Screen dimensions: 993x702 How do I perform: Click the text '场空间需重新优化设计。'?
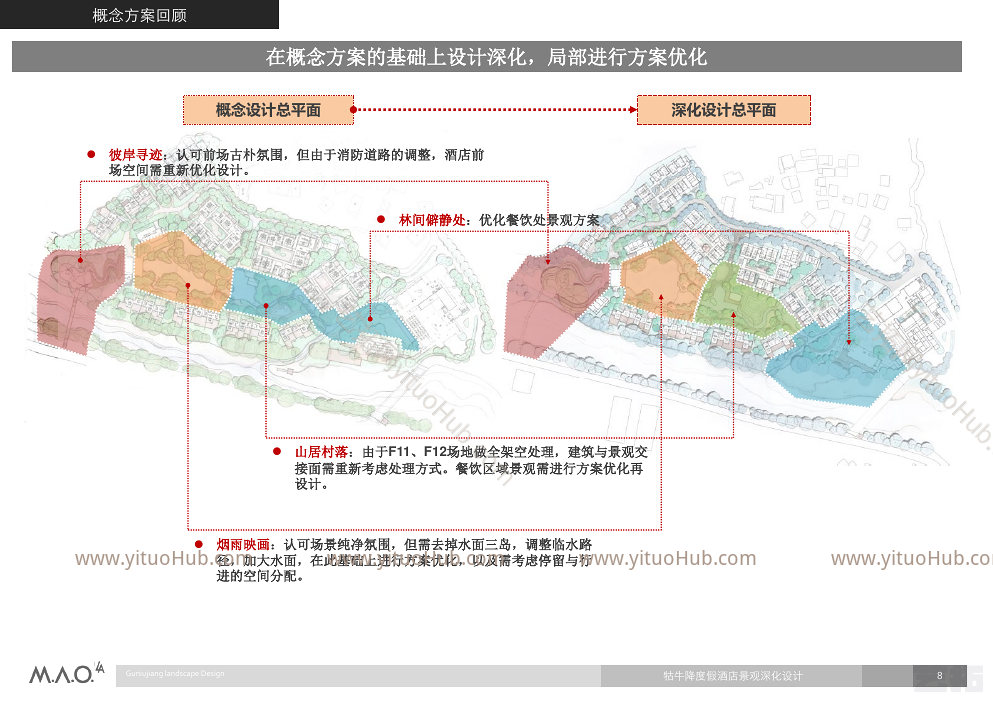[x=180, y=170]
